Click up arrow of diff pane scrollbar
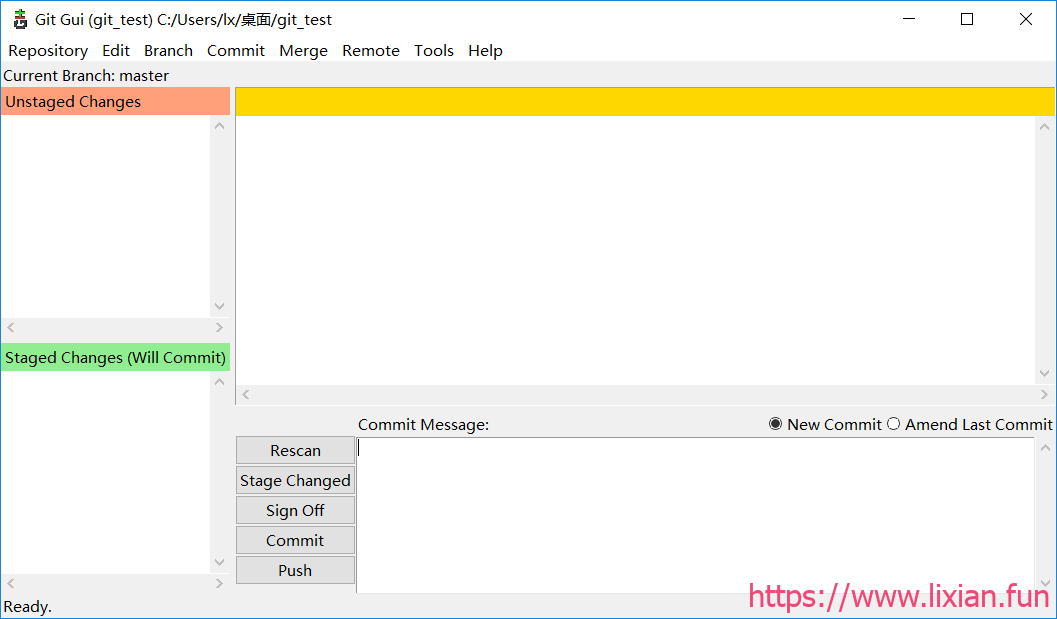Screen dimensions: 1057x619 (1045, 126)
